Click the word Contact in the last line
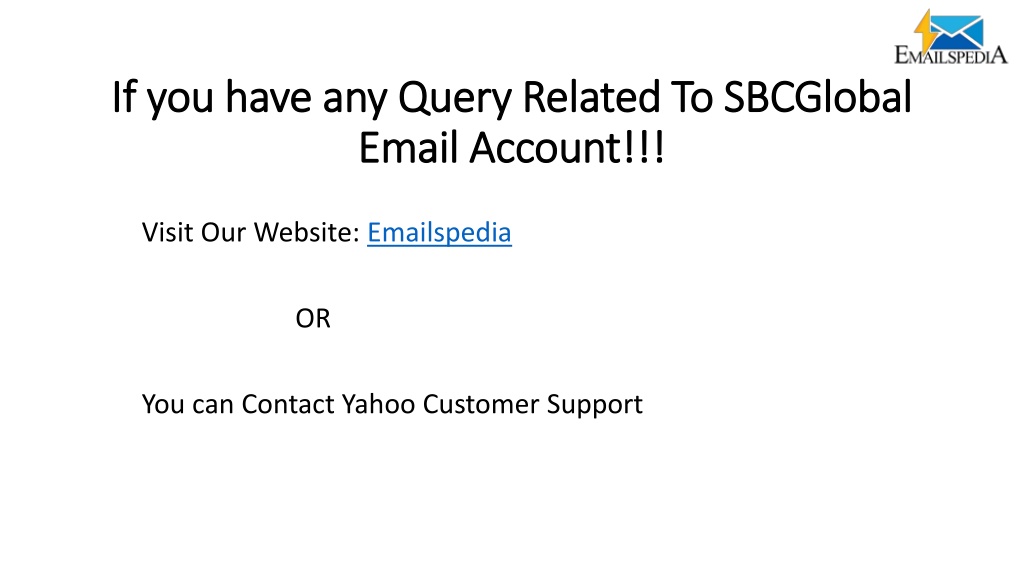This screenshot has width=1024, height=576. coord(288,404)
